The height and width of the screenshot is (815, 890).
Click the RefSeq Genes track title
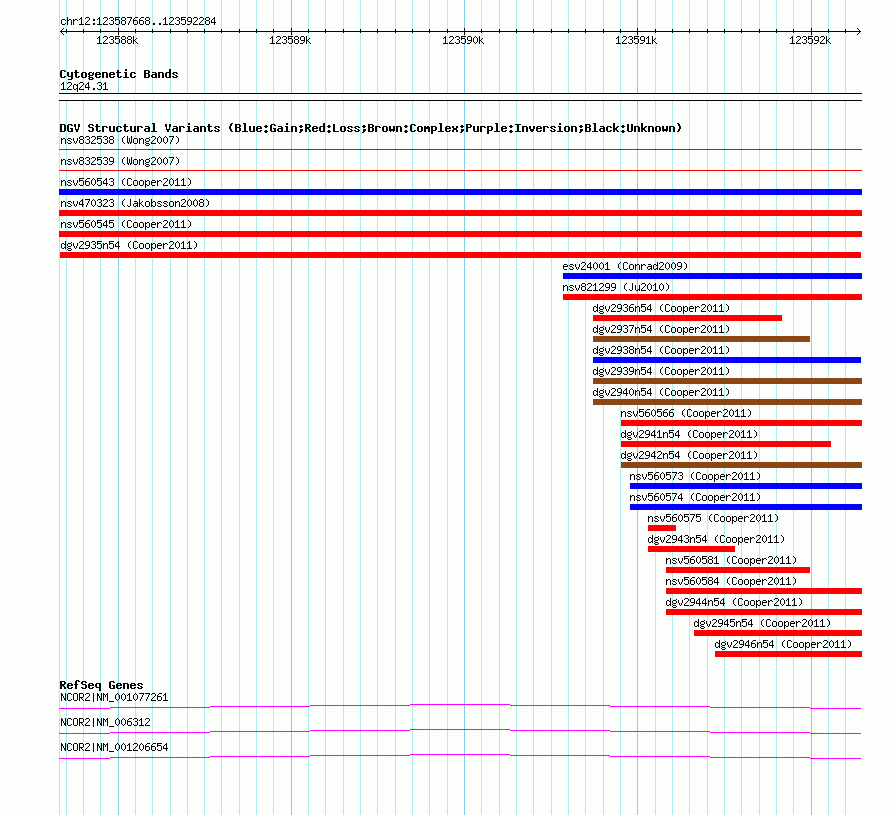coord(101,685)
